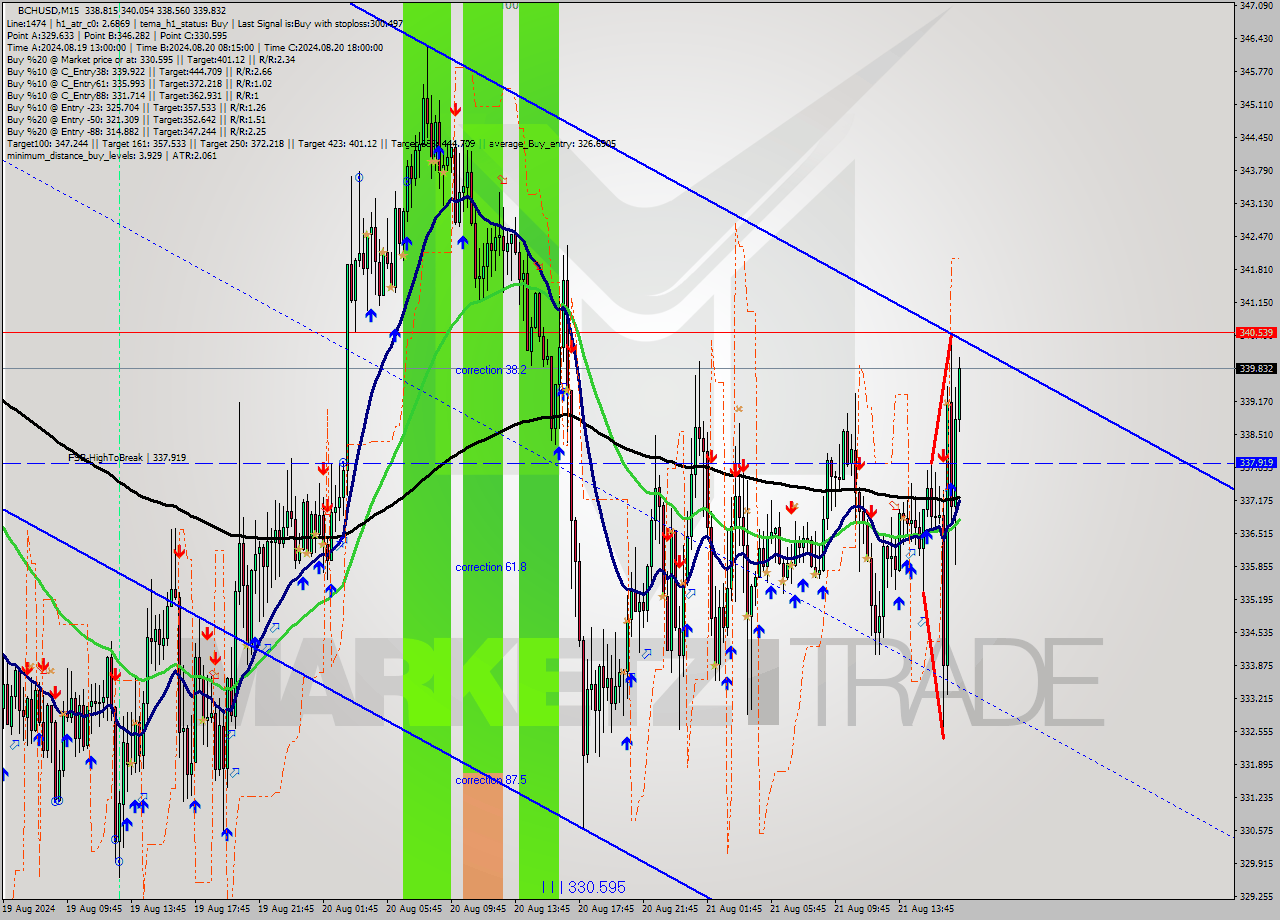
Task: Click the '20 Aug 13:45' time label
Action: tap(542, 909)
